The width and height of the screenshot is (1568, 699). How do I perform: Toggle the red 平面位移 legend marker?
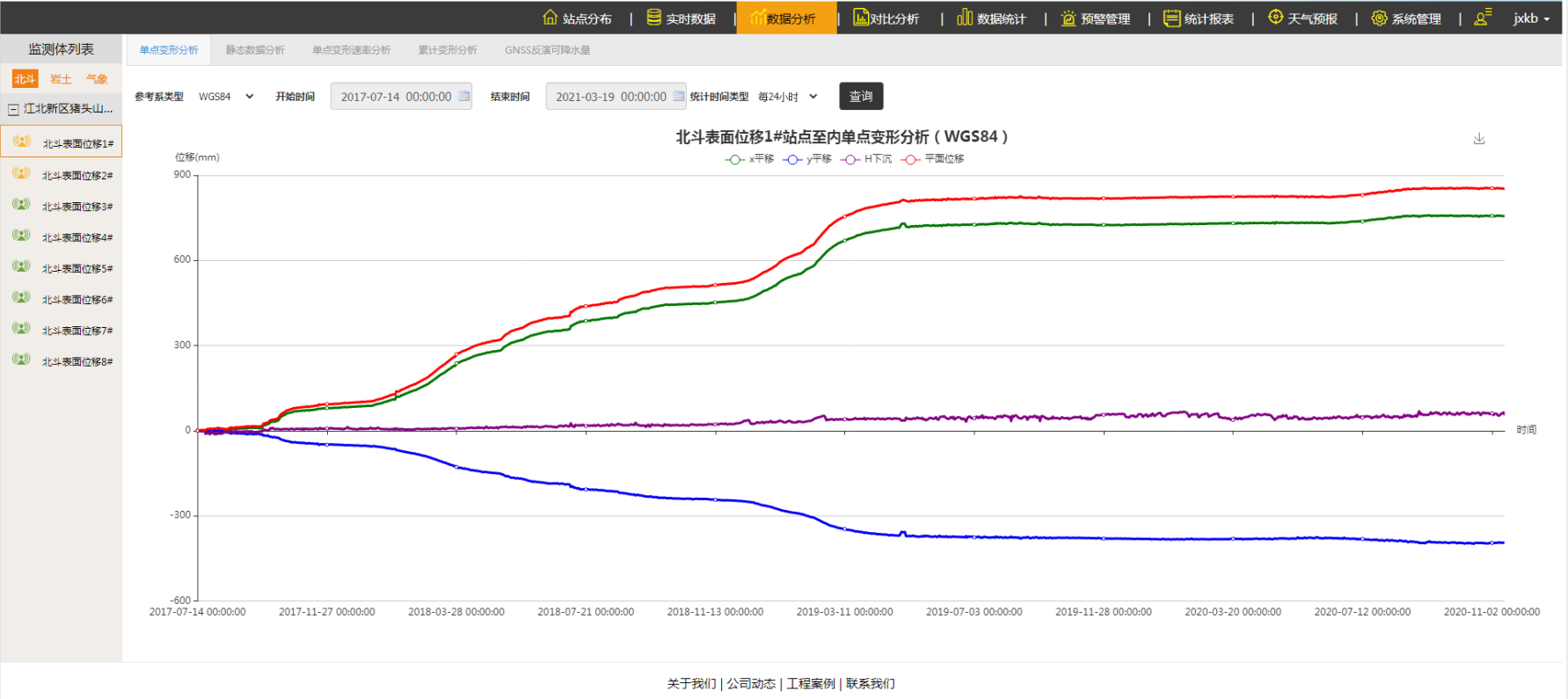coord(911,159)
